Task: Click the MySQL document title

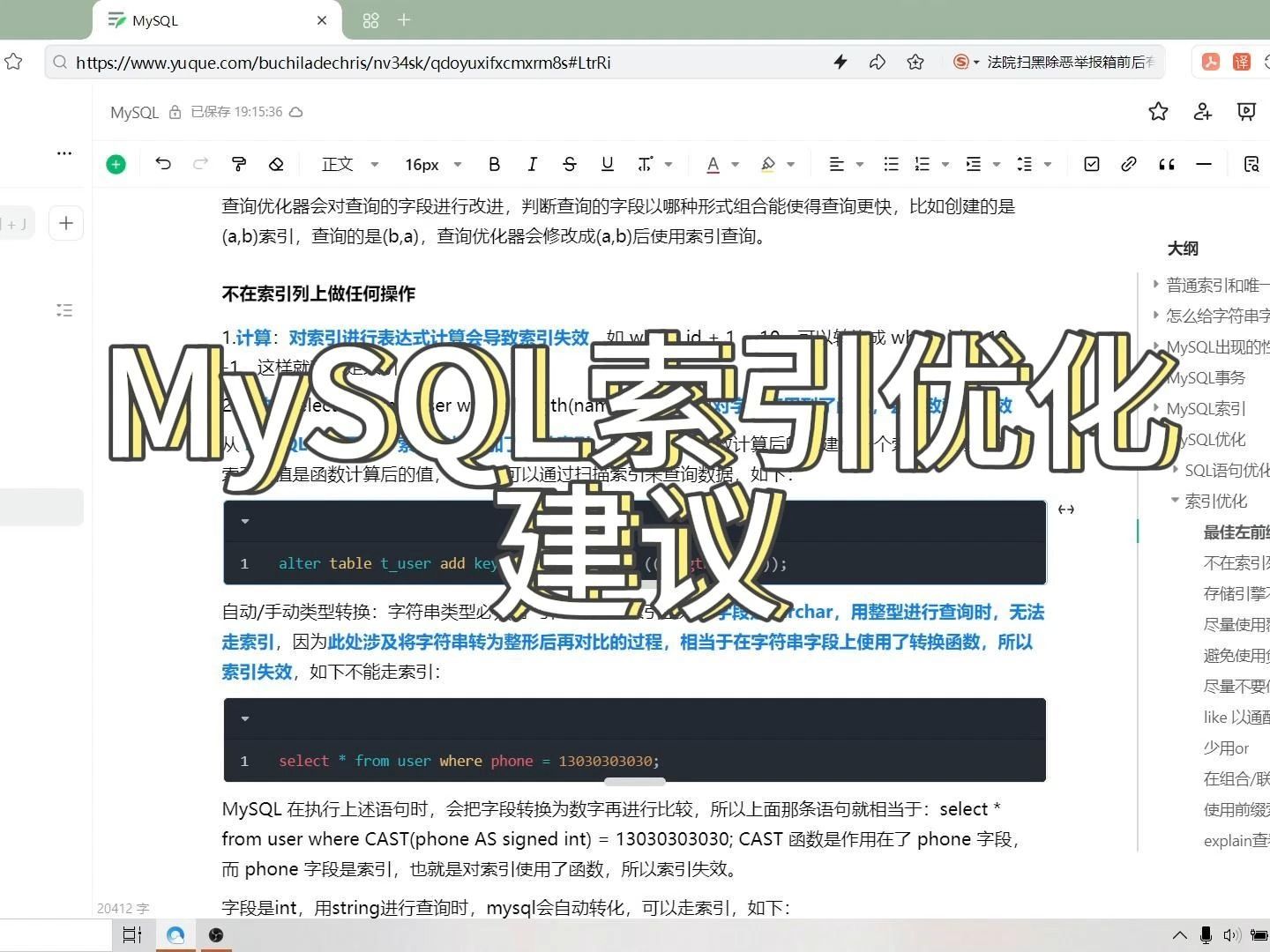Action: click(134, 112)
